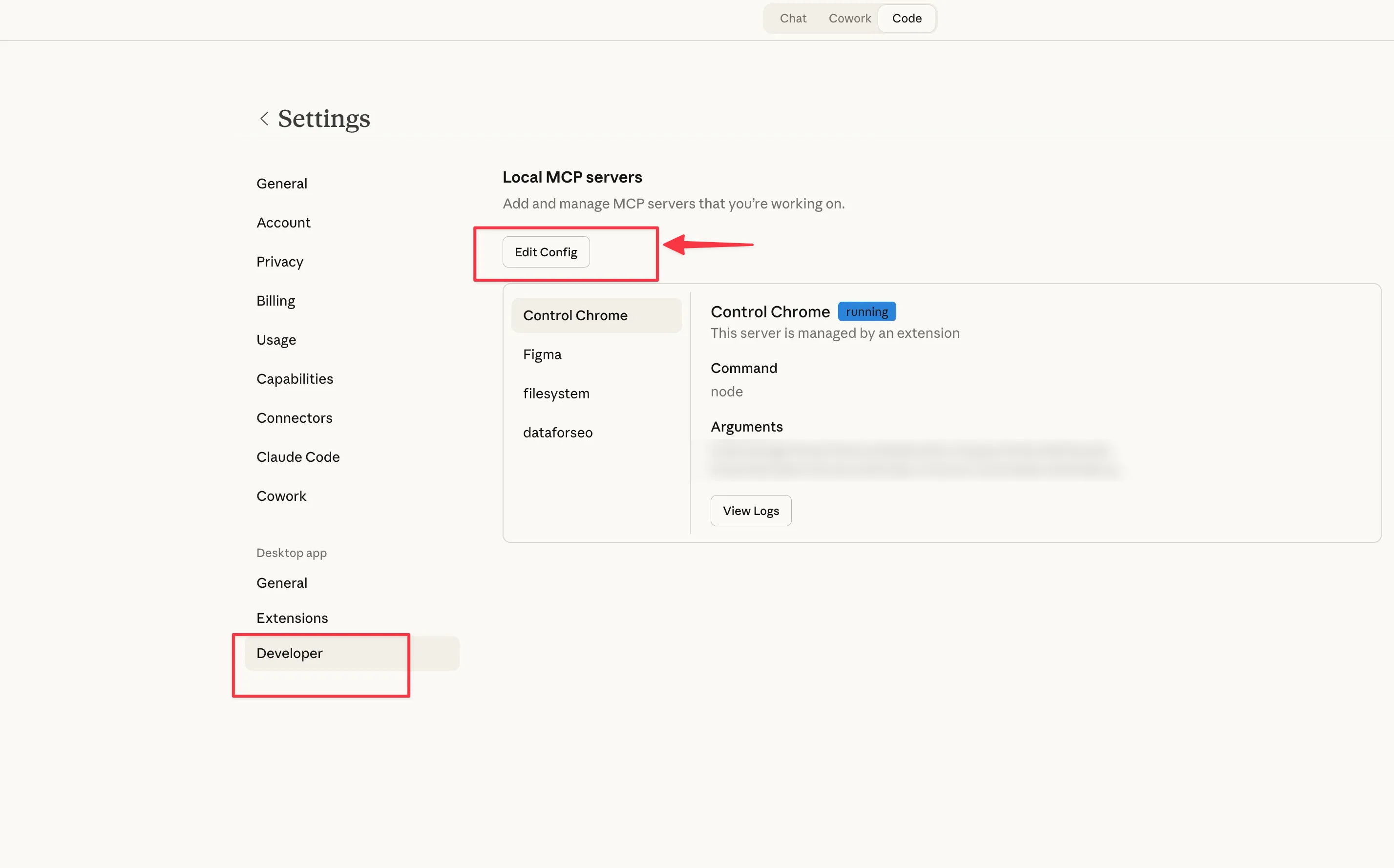Open the Privacy settings section

pos(279,262)
